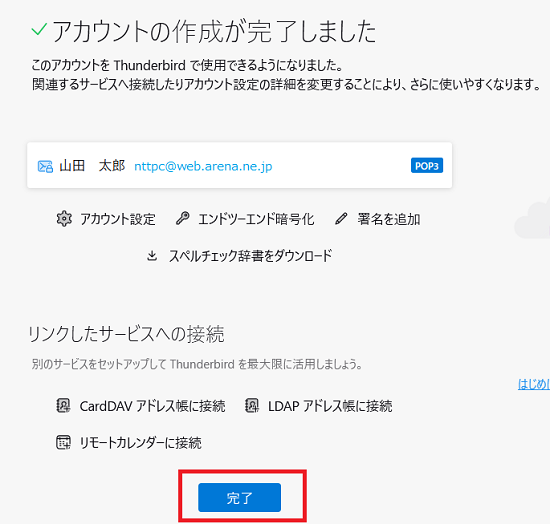The width and height of the screenshot is (550, 527).
Task: Click スペルチェック辞書をダウンロード text
Action: 250,256
